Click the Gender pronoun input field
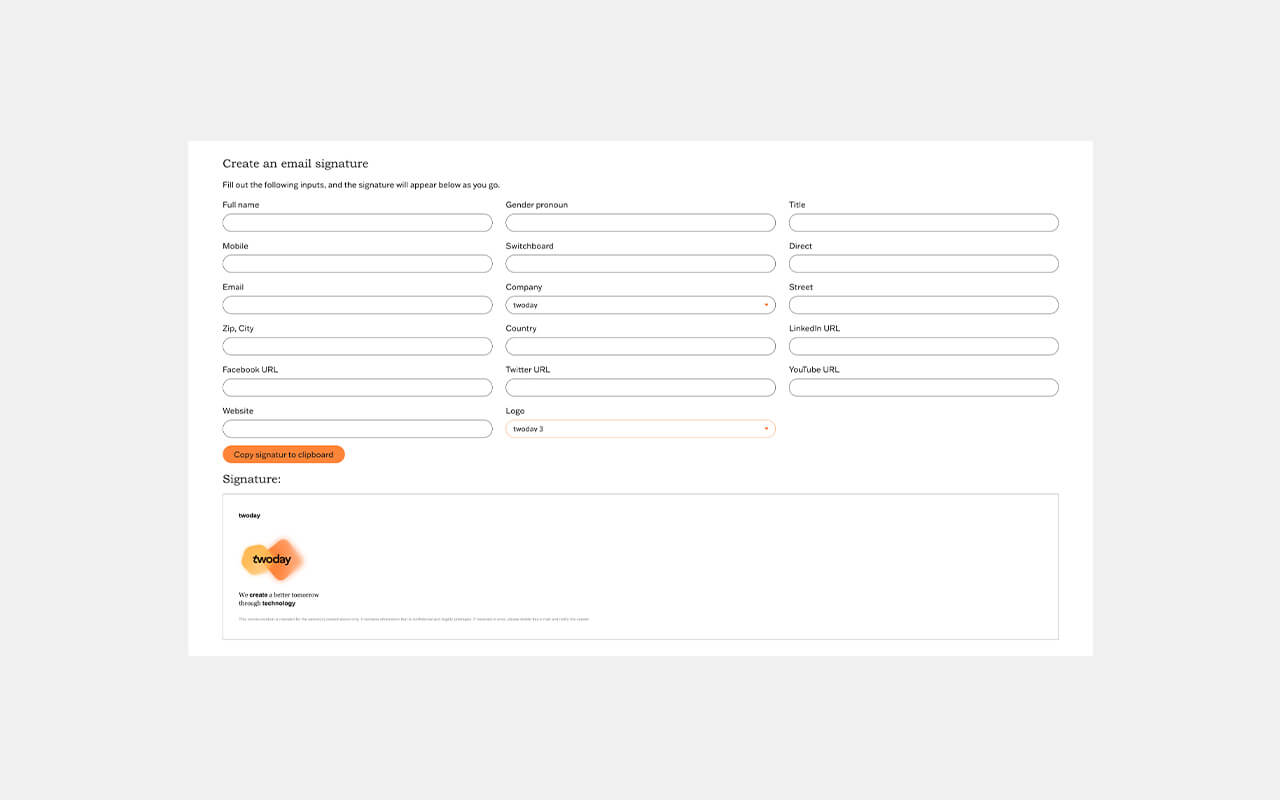The image size is (1280, 800). 640,222
